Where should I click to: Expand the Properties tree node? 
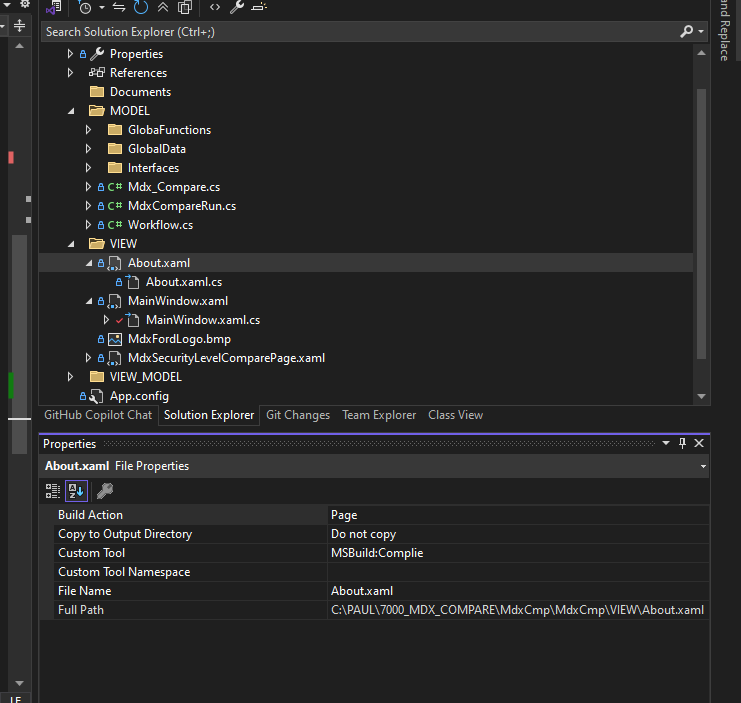click(x=70, y=54)
